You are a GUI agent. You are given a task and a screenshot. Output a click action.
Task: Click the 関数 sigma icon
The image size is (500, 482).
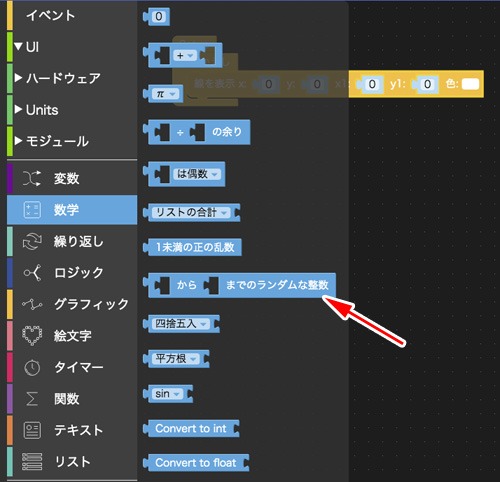(x=32, y=399)
